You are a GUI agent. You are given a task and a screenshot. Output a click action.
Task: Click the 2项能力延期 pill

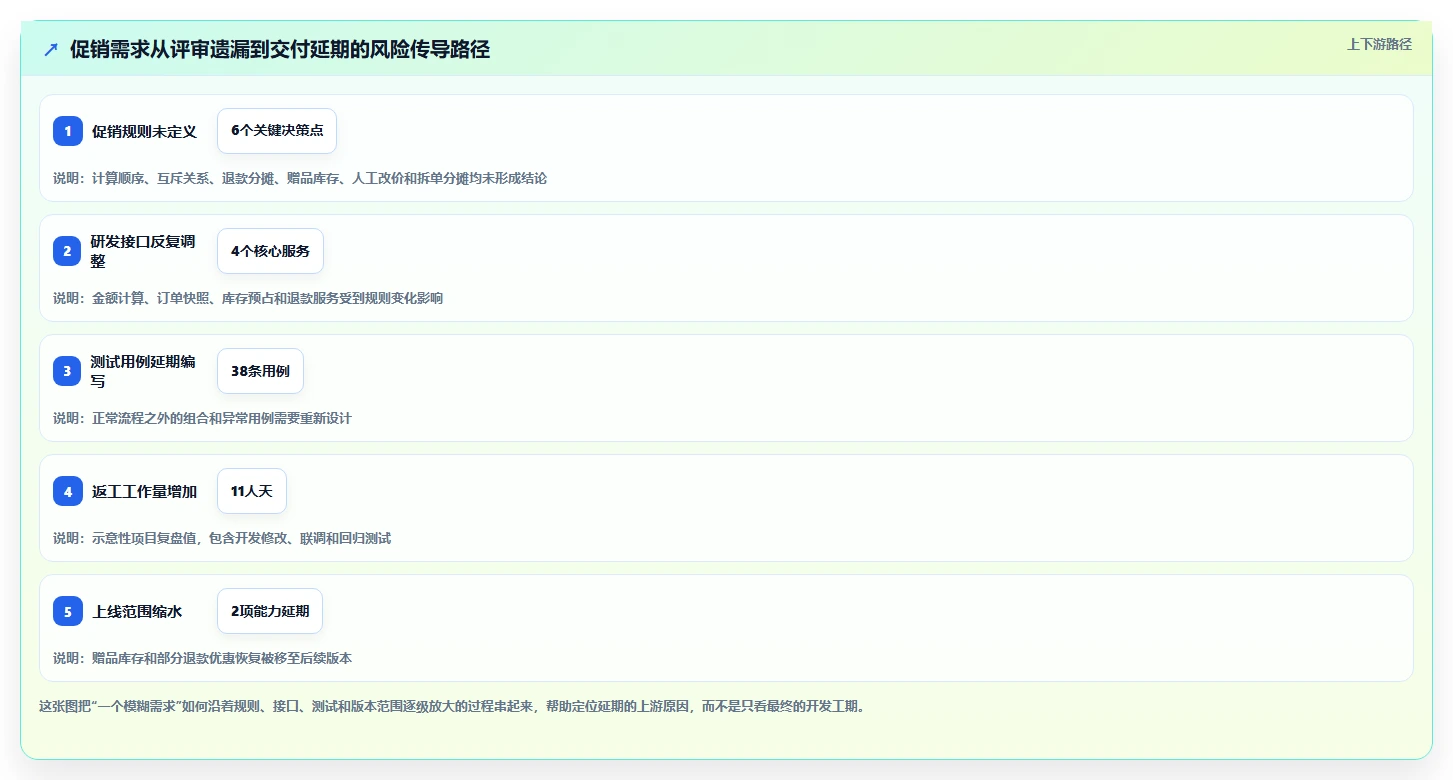[270, 611]
